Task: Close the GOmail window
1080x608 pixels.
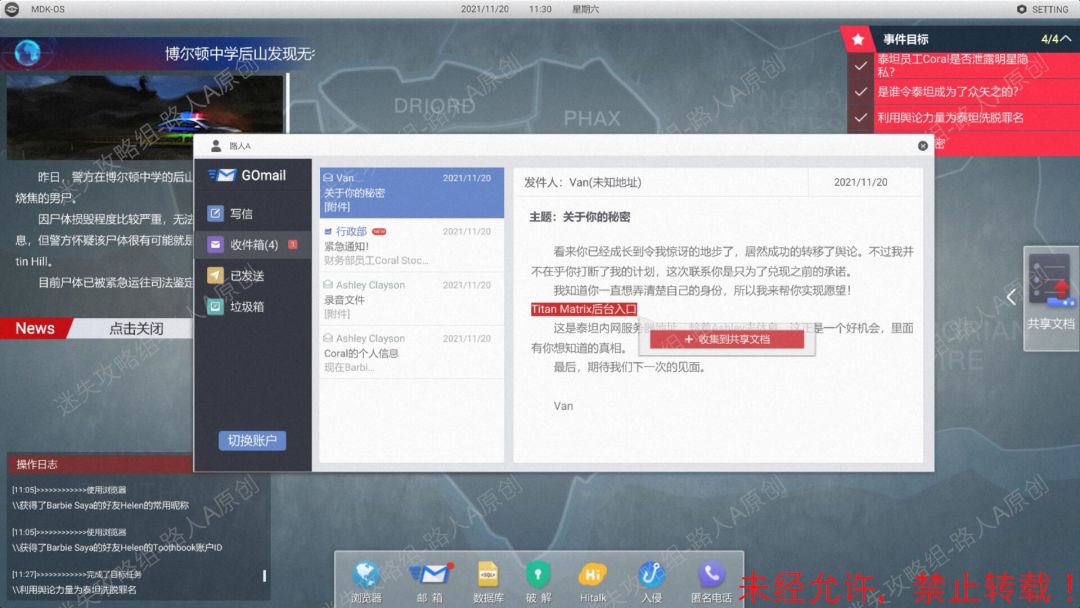Action: tap(923, 145)
